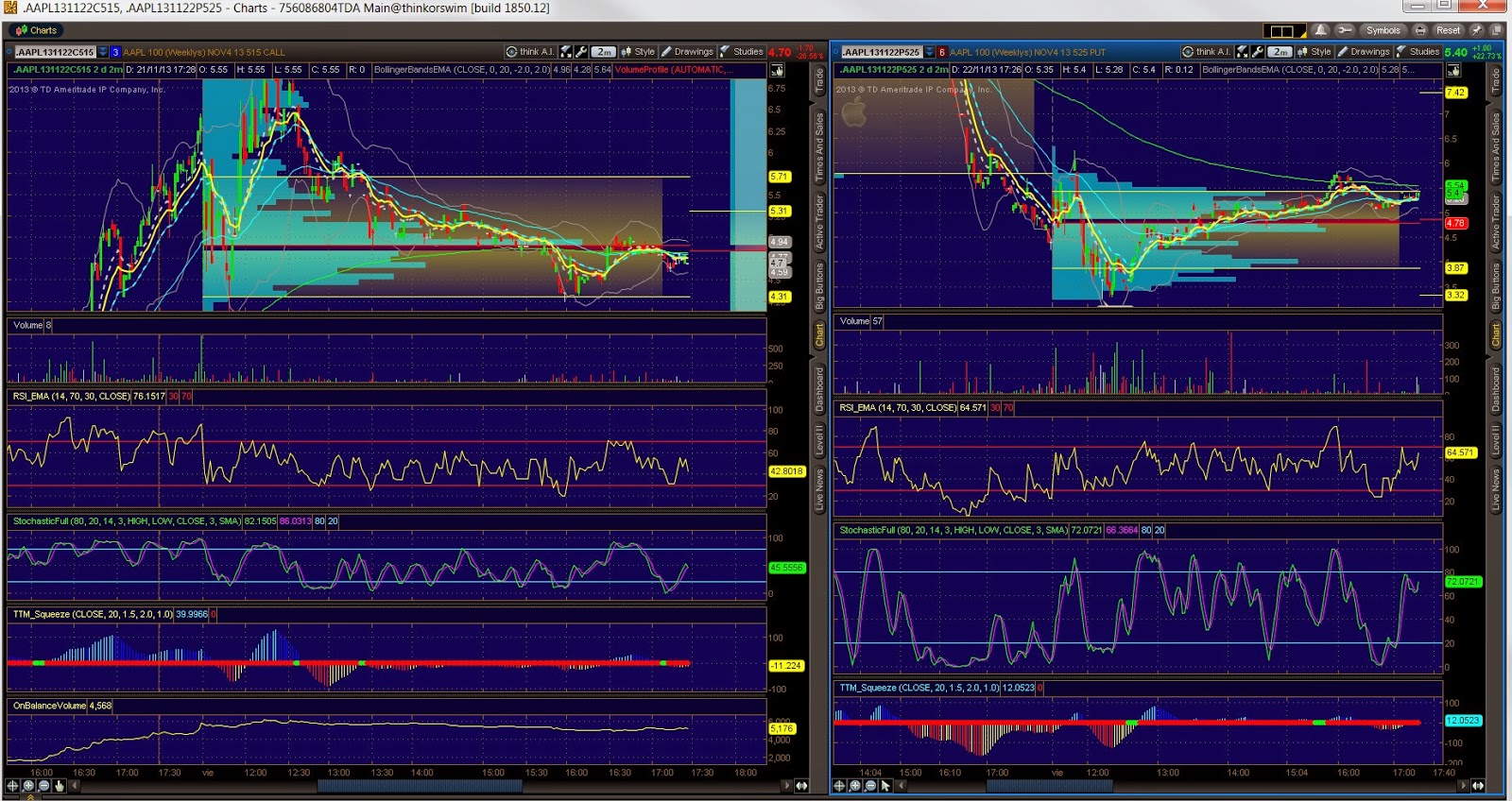Click the share/expand icon in right chart toolbar
The image size is (1512, 801).
coord(1243,52)
